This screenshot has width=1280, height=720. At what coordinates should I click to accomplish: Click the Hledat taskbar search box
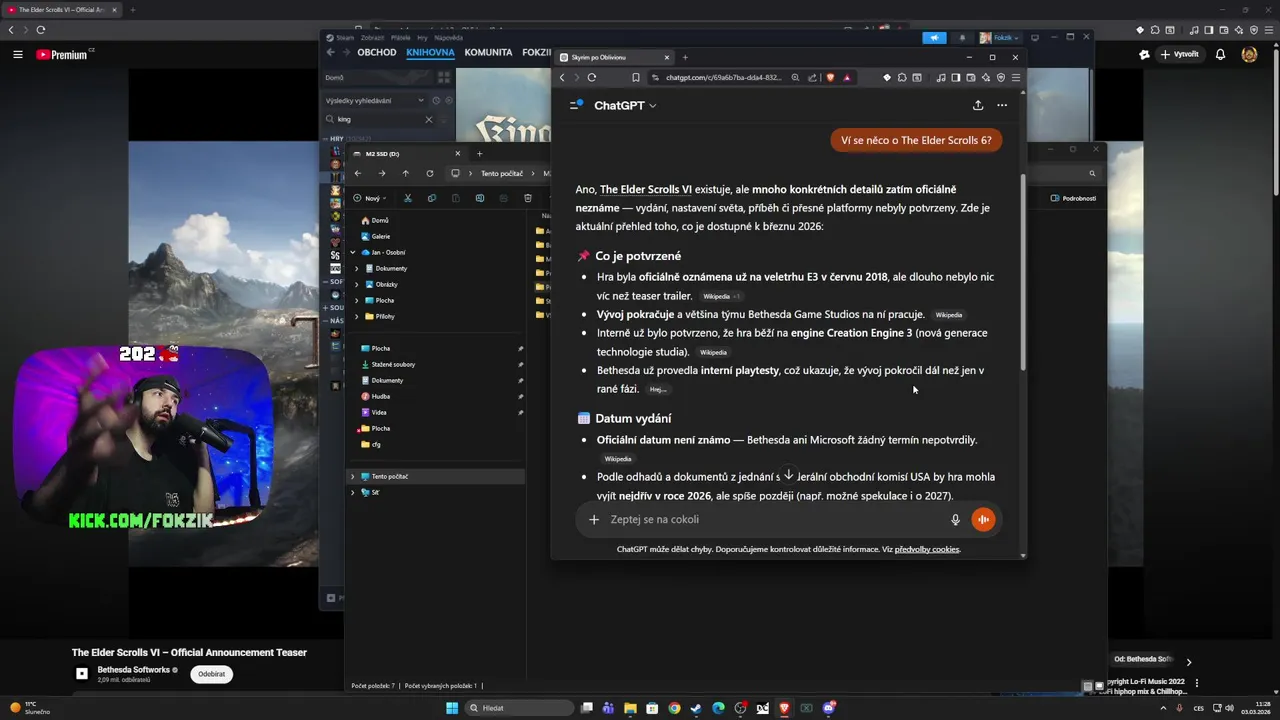click(x=520, y=708)
